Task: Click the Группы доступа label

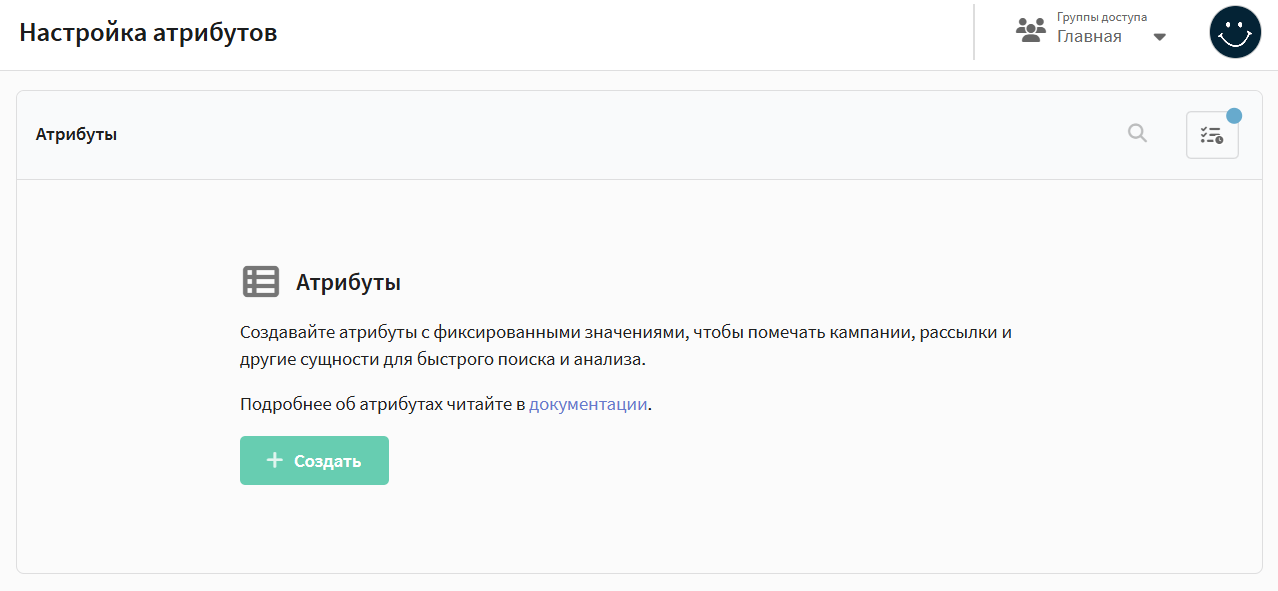Action: 1101,17
